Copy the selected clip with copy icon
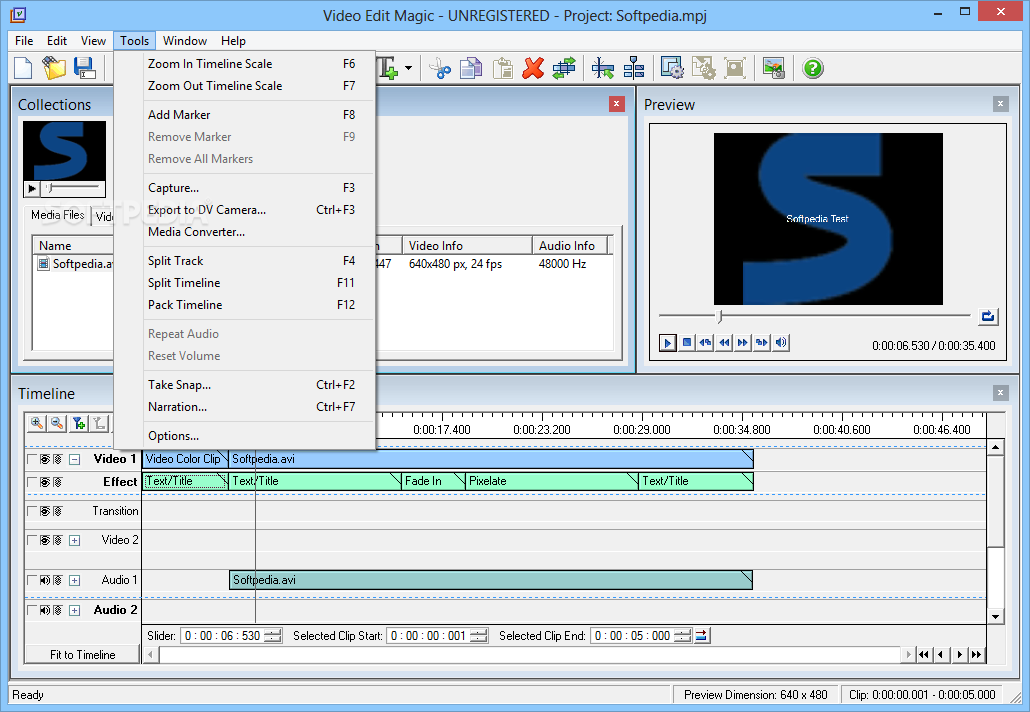Image resolution: width=1030 pixels, height=712 pixels. click(471, 68)
